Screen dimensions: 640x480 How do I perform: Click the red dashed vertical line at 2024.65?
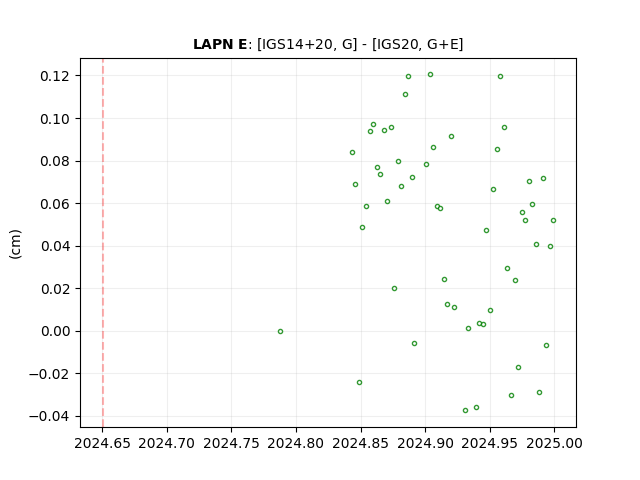(103, 243)
